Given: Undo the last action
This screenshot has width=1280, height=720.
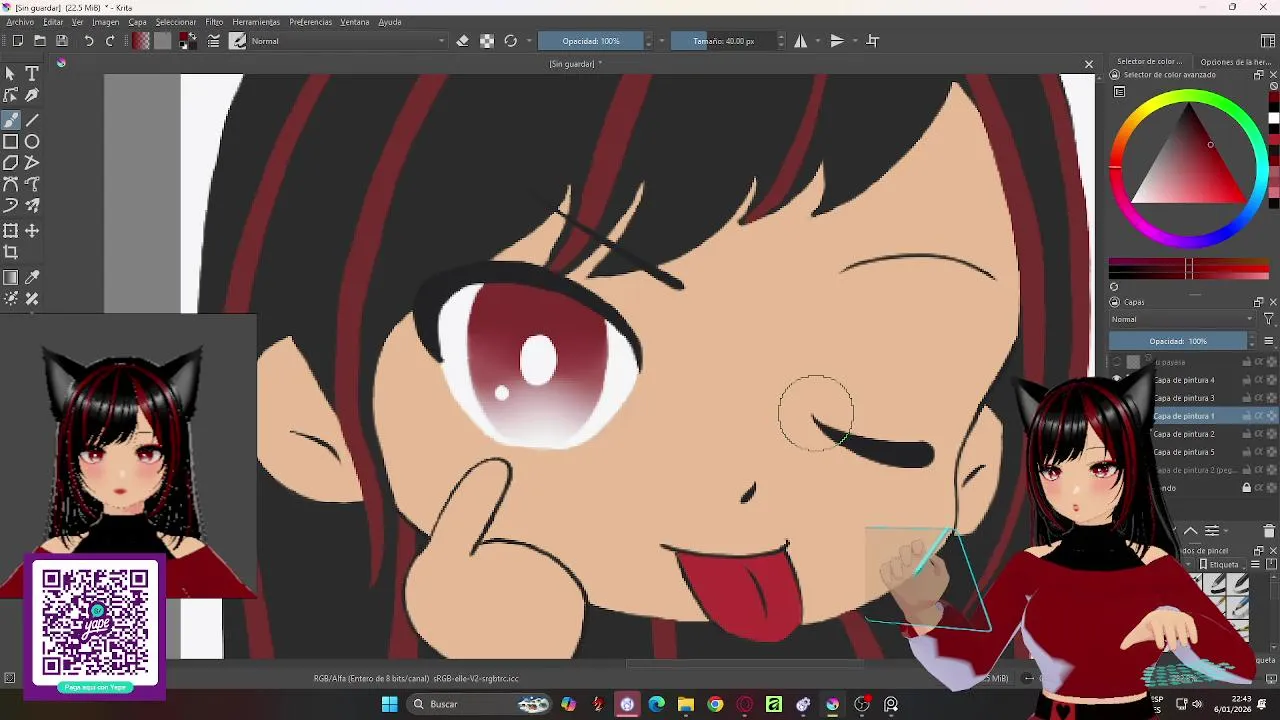Looking at the screenshot, I should coord(88,41).
